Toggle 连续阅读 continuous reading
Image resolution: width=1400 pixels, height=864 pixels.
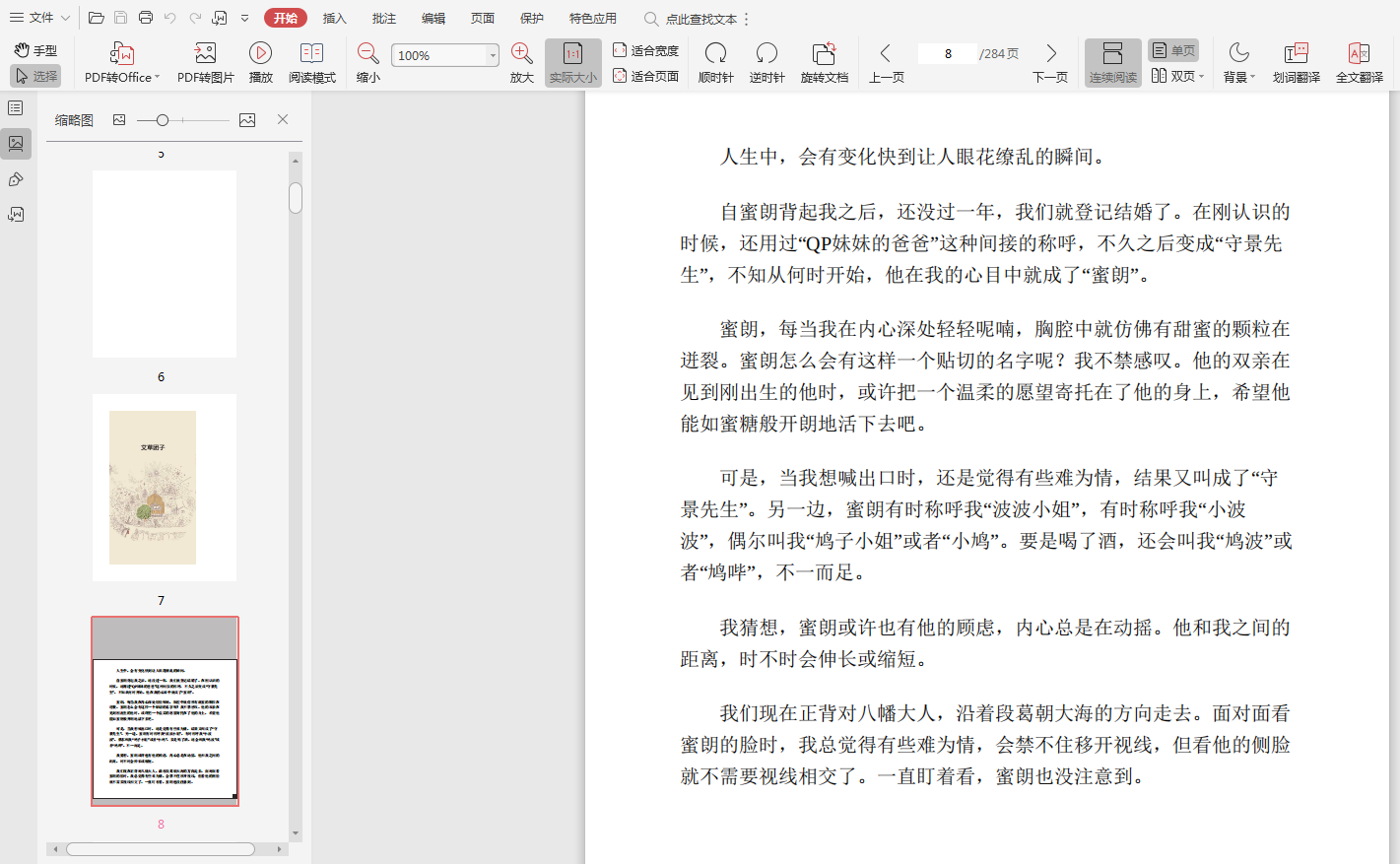tap(1113, 63)
